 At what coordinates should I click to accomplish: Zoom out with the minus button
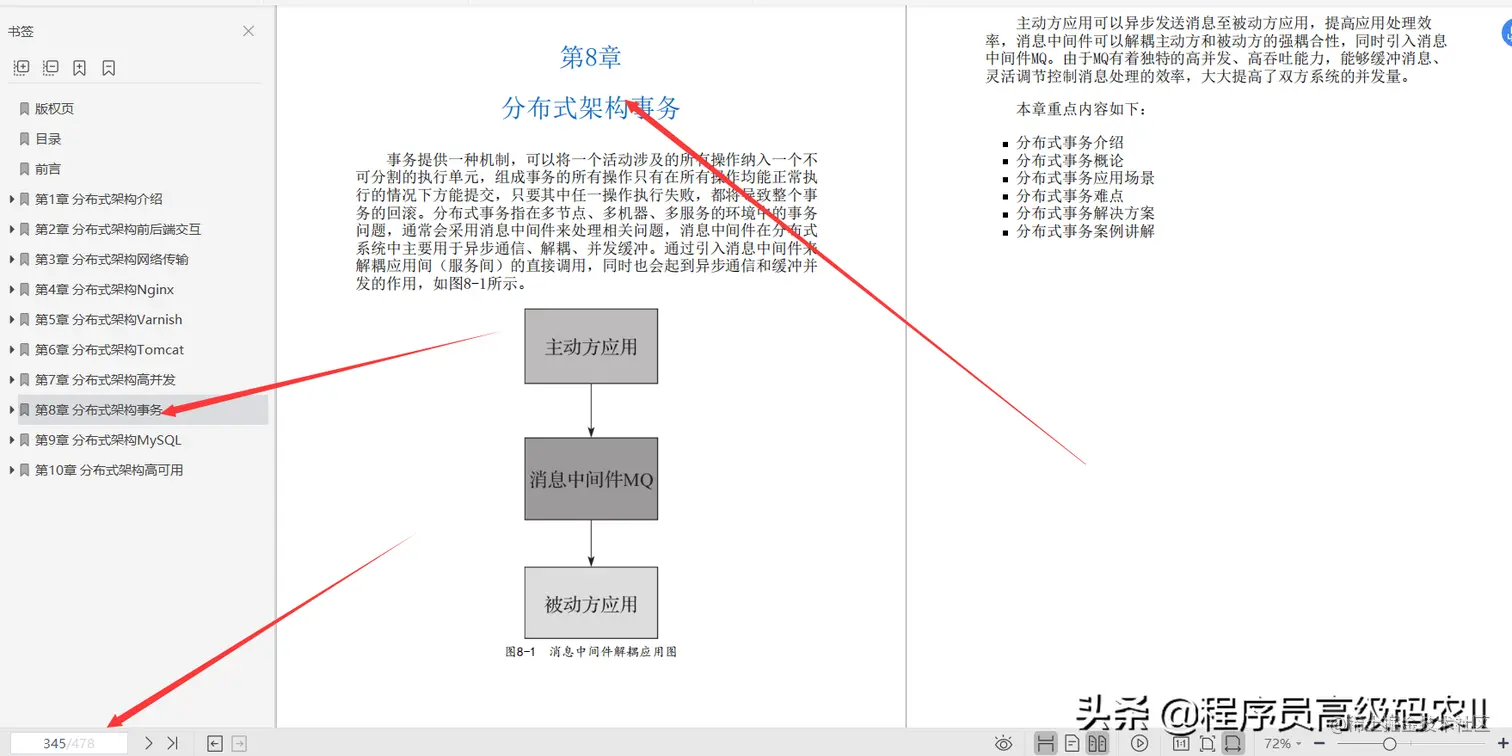[1320, 743]
